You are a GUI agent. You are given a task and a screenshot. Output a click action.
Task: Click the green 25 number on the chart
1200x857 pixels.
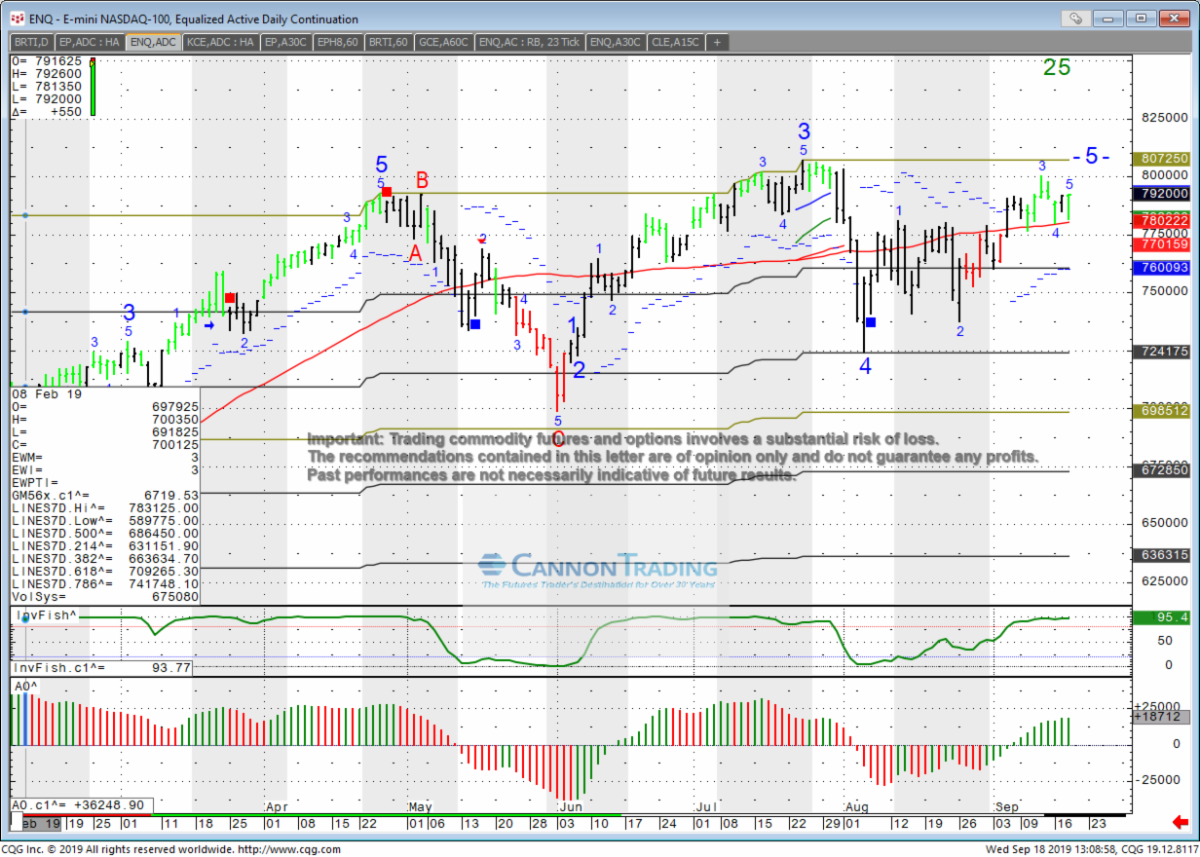1057,68
